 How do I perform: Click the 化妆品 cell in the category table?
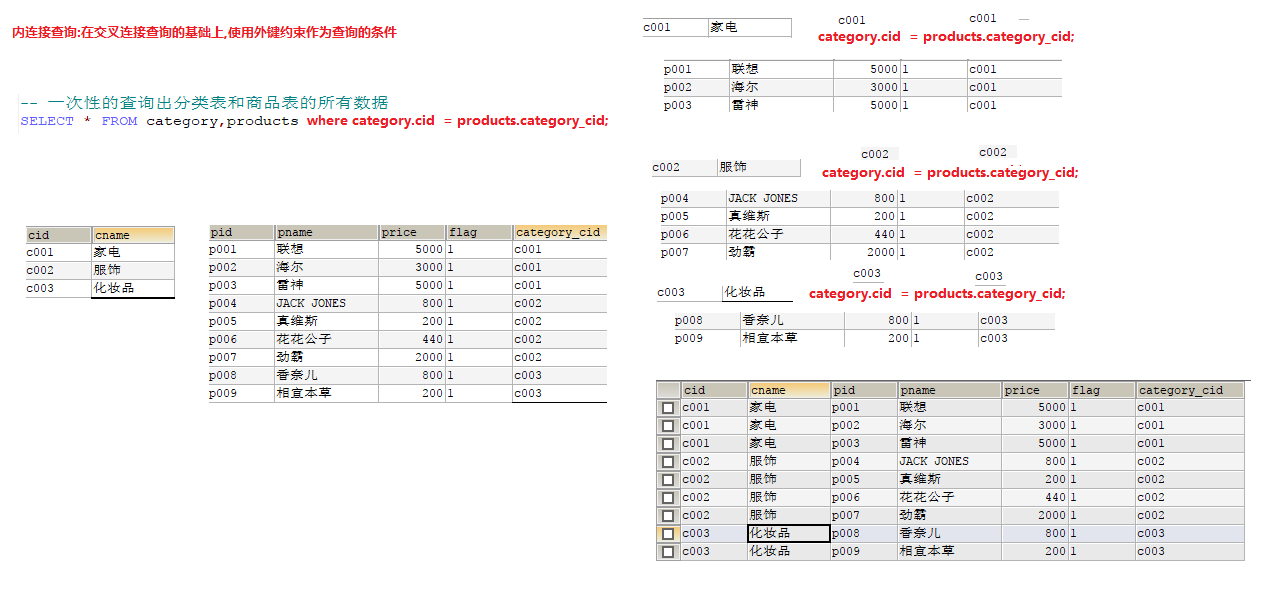[133, 288]
